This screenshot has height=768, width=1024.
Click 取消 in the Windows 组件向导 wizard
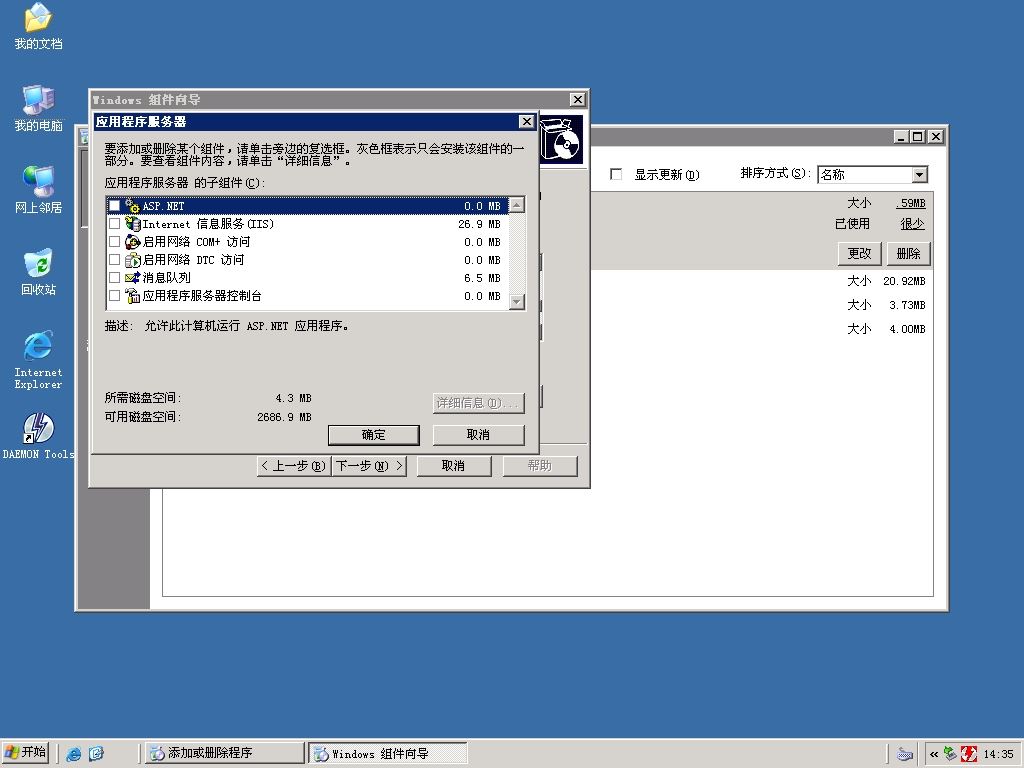point(453,466)
